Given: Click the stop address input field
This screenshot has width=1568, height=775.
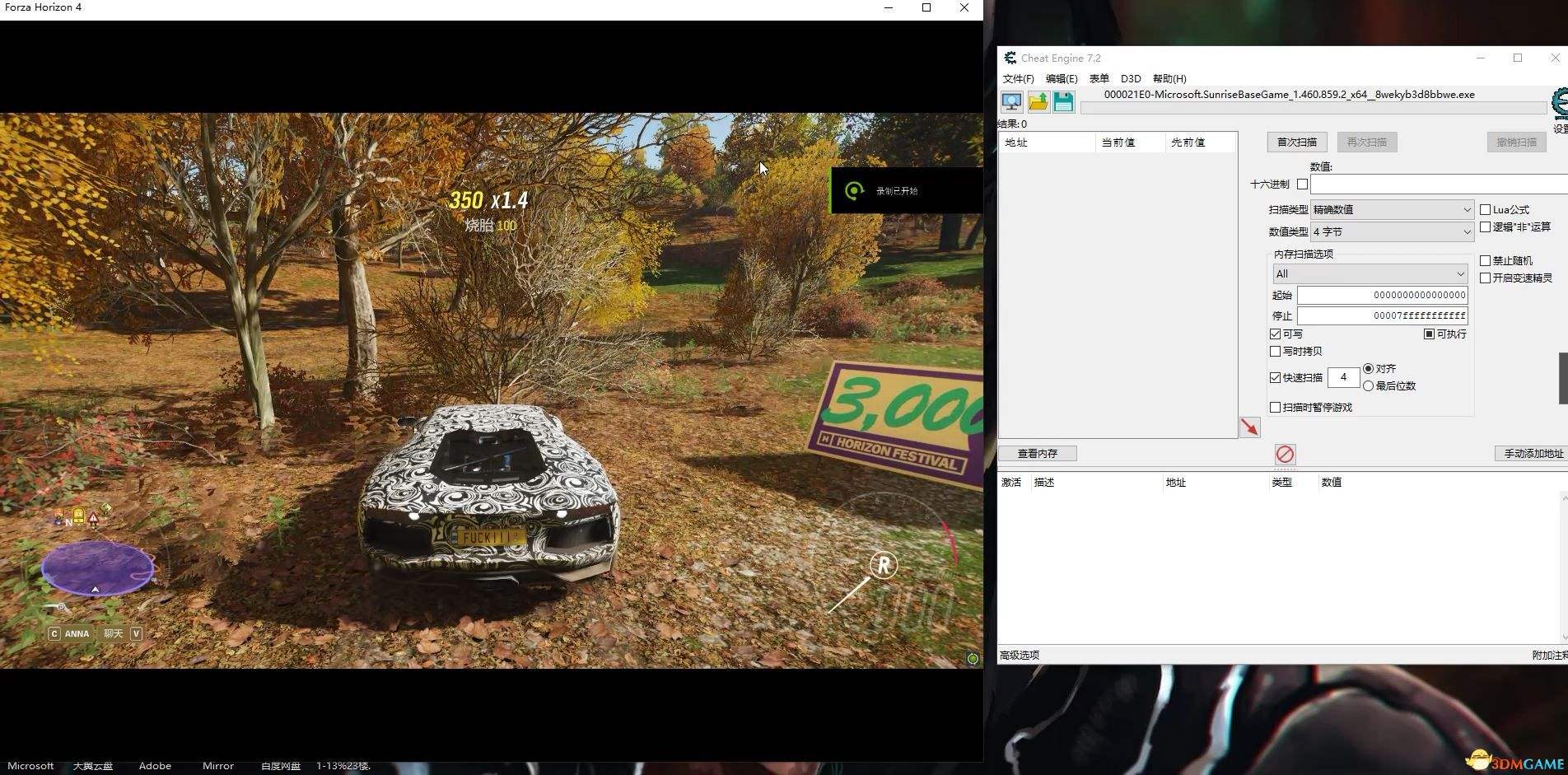Looking at the screenshot, I should tap(1383, 315).
